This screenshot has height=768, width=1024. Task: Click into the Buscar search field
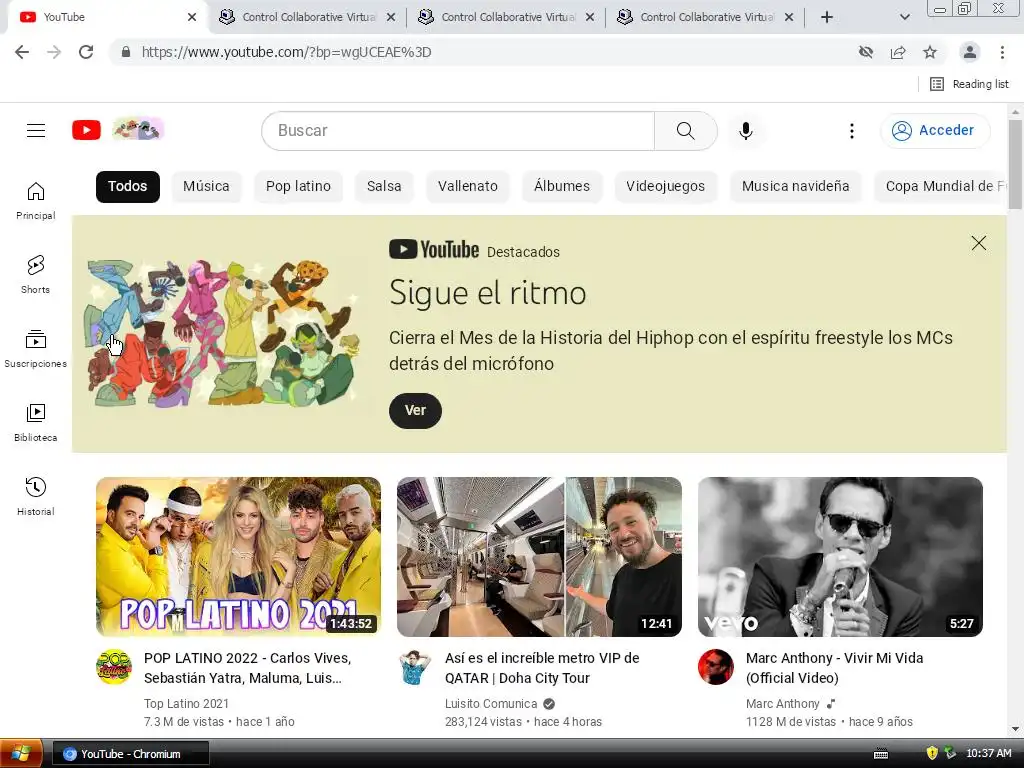click(x=458, y=131)
